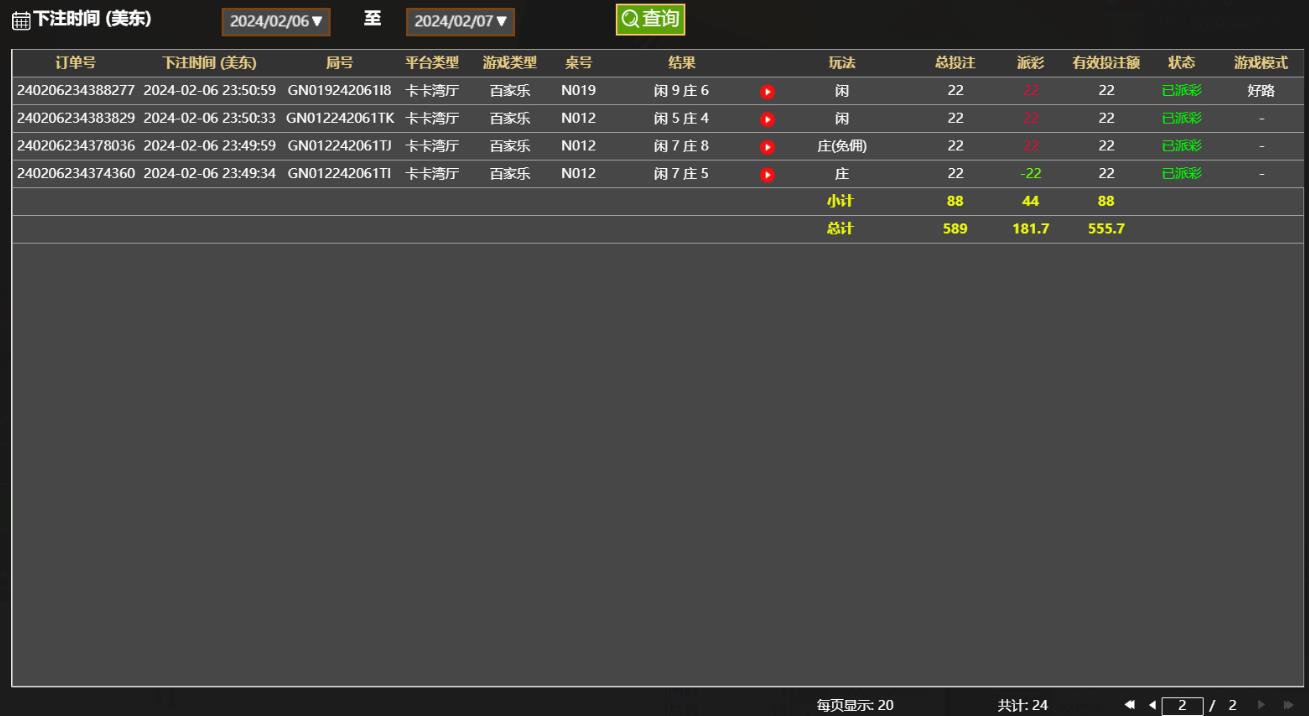This screenshot has height=716, width=1309.
Task: Select order number 240206234374360
Action: [x=76, y=173]
